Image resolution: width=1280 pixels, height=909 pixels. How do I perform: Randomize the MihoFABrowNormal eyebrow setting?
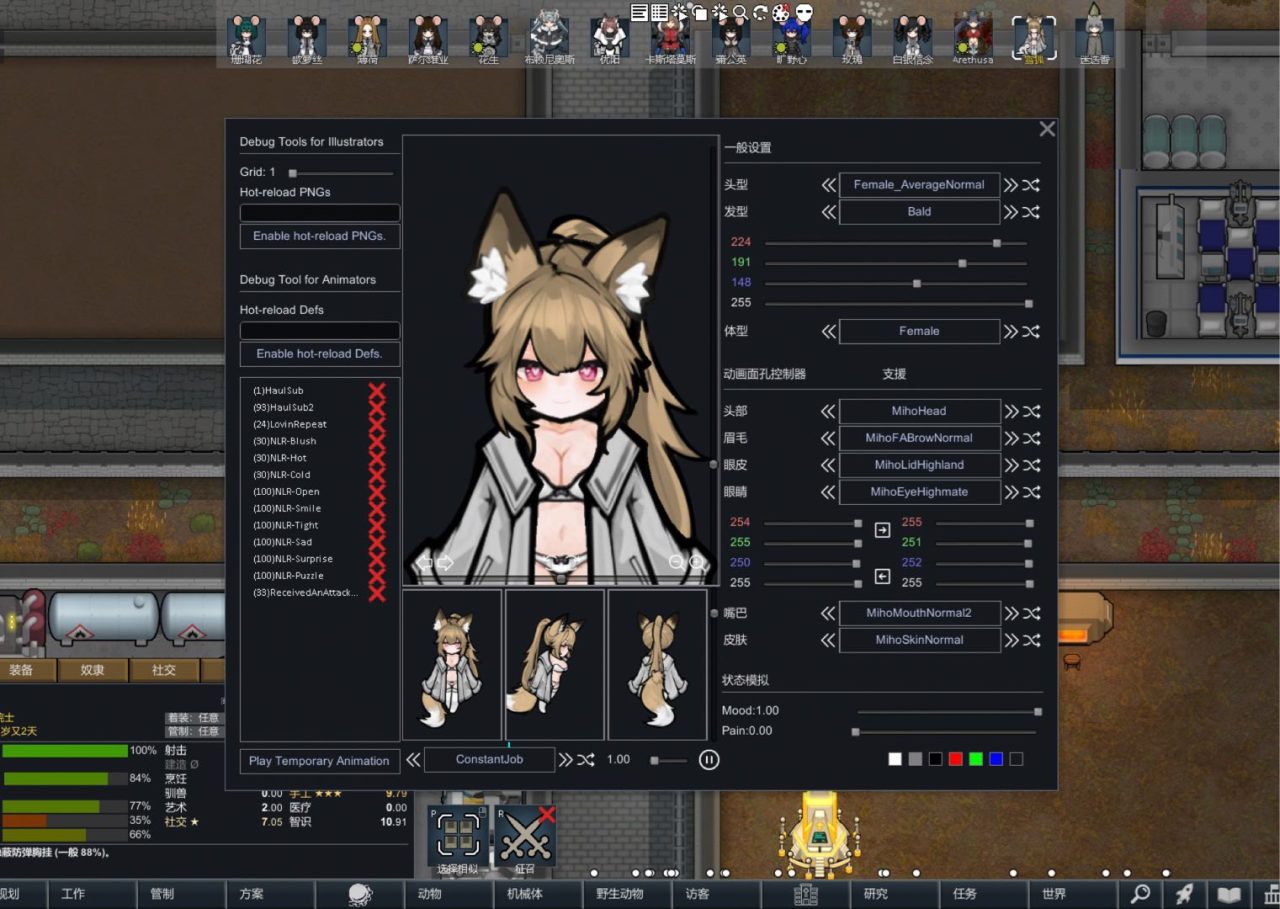click(1031, 438)
